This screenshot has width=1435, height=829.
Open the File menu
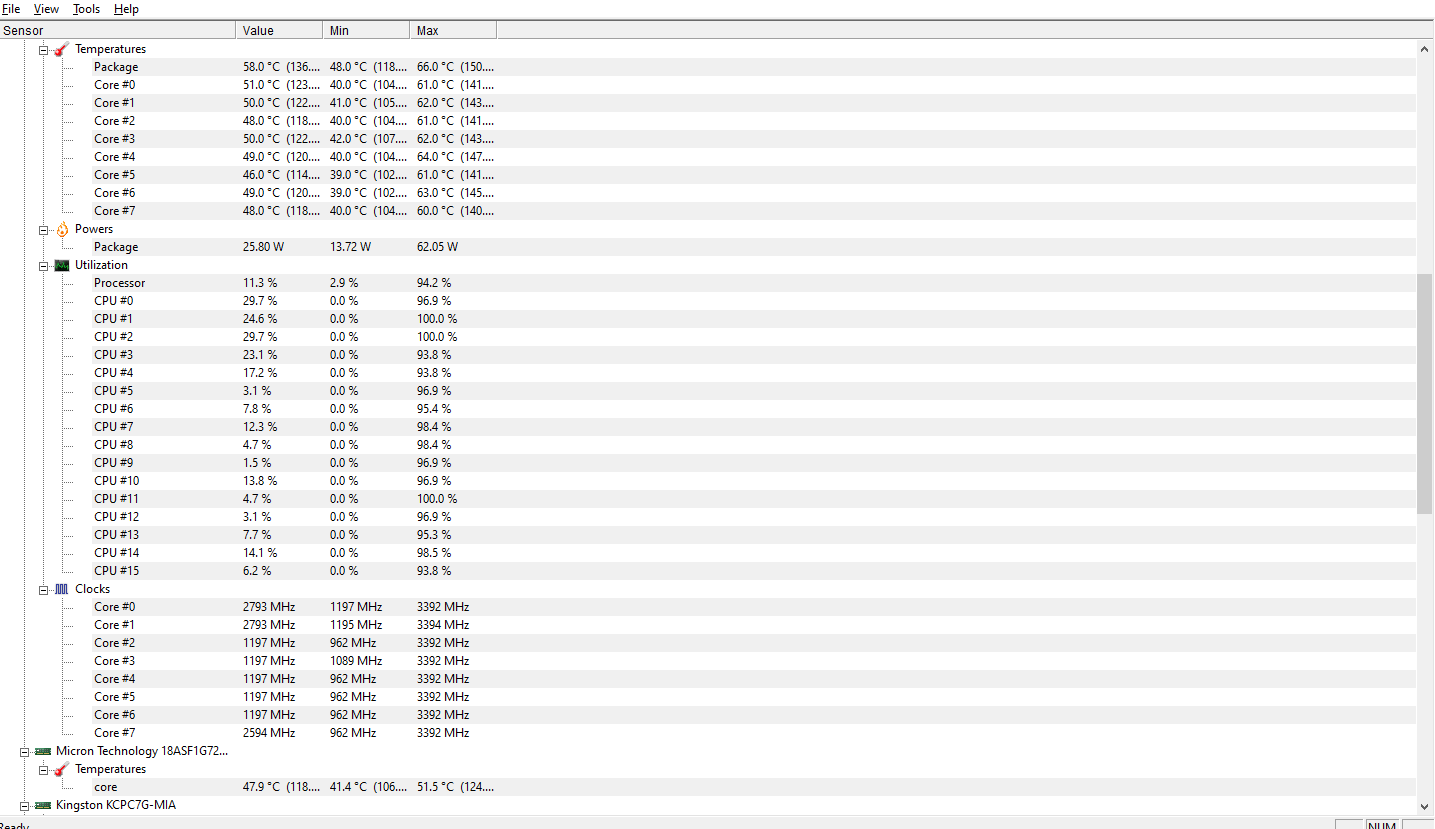tap(11, 9)
